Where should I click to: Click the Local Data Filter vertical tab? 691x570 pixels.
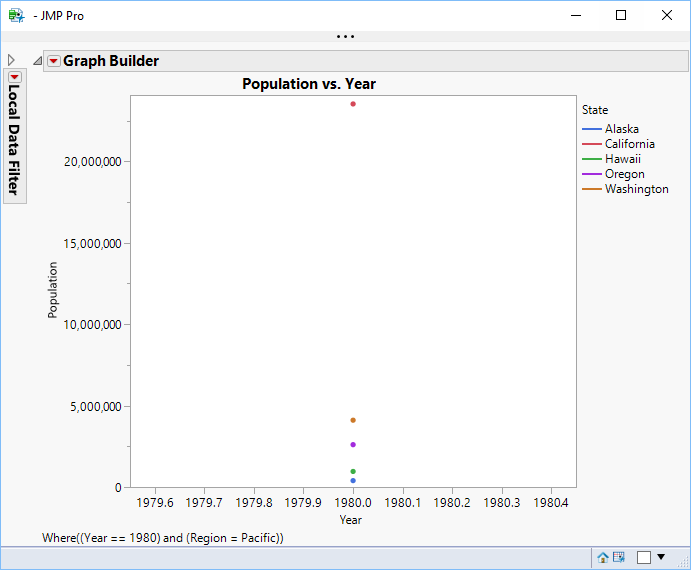point(15,139)
